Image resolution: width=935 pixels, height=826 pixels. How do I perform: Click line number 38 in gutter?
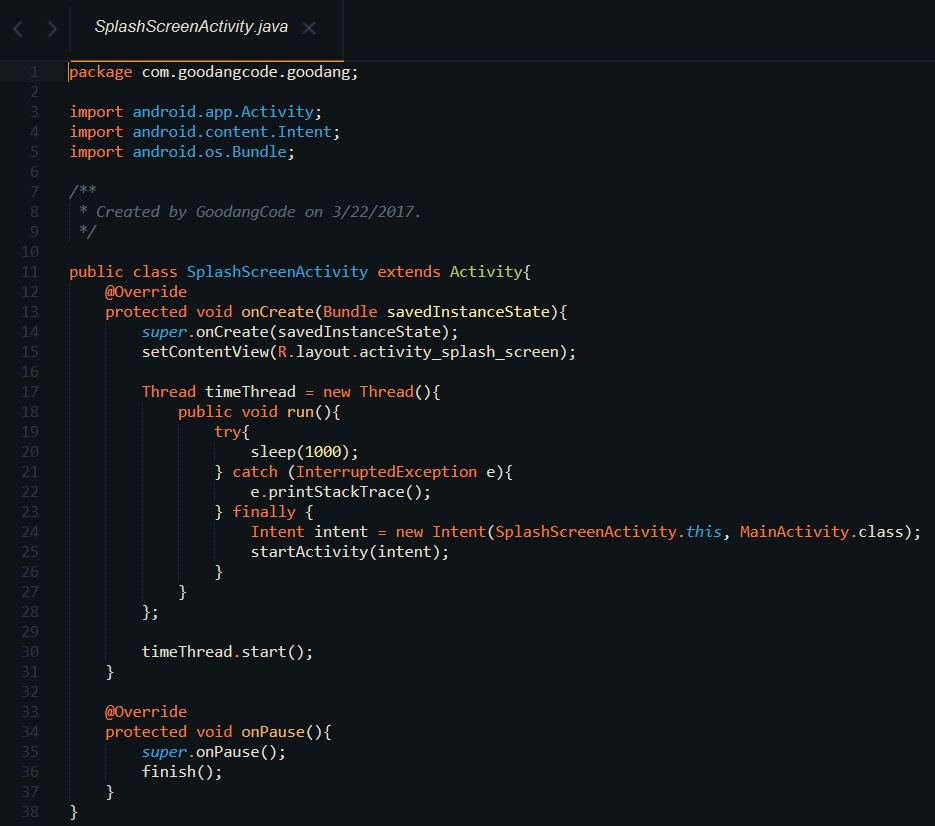click(30, 812)
